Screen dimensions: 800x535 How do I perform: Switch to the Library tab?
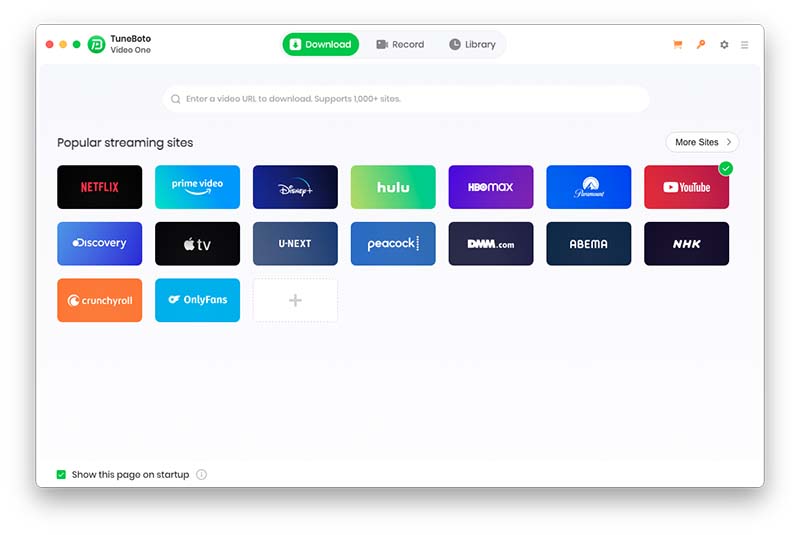(x=472, y=44)
